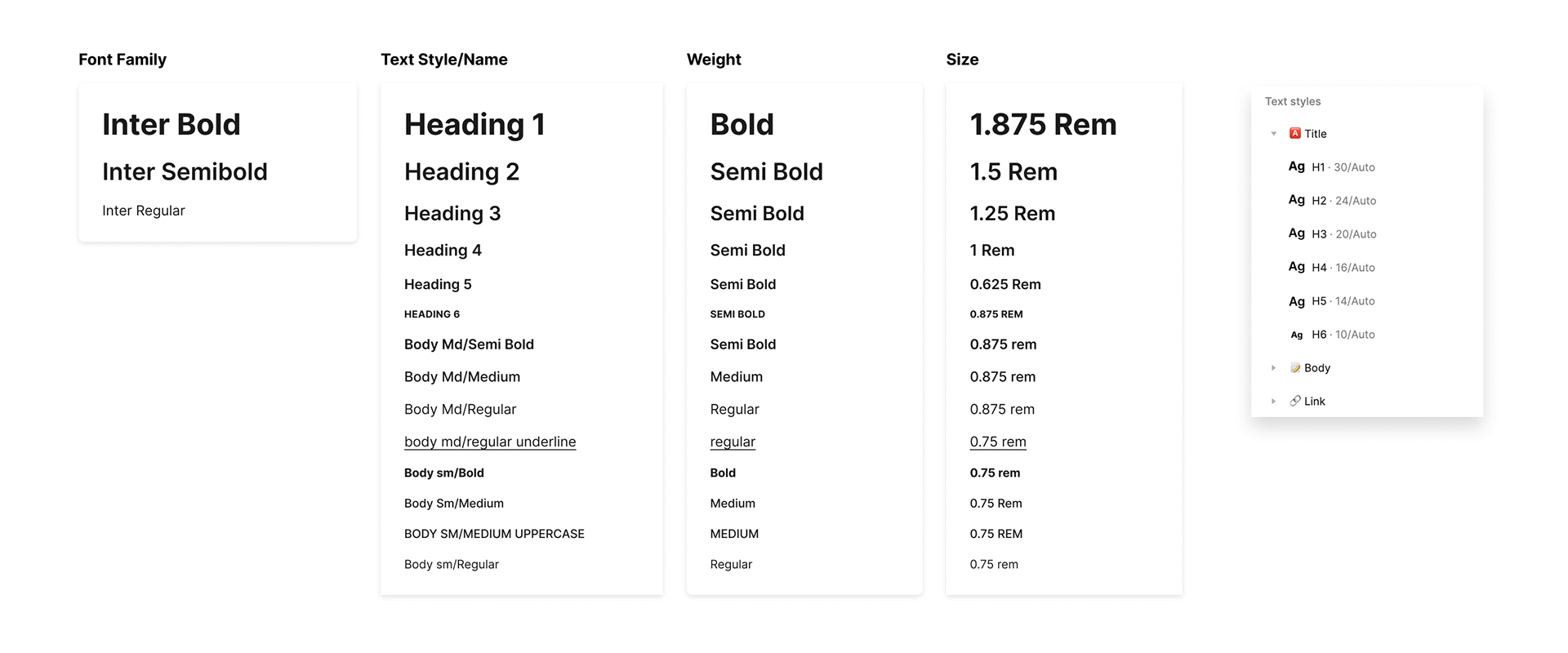This screenshot has width=1568, height=653.
Task: Expand the Link text styles group
Action: coord(1273,402)
